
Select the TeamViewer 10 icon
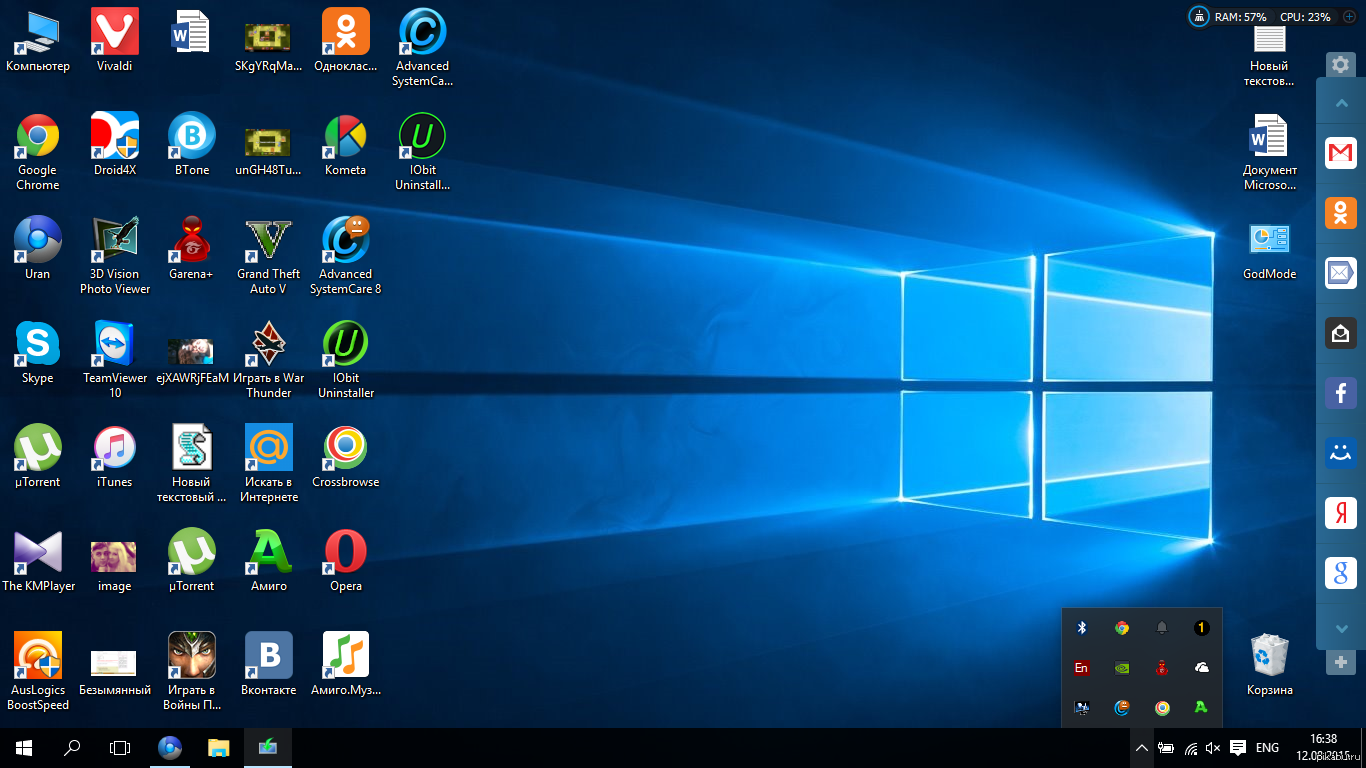pos(114,359)
